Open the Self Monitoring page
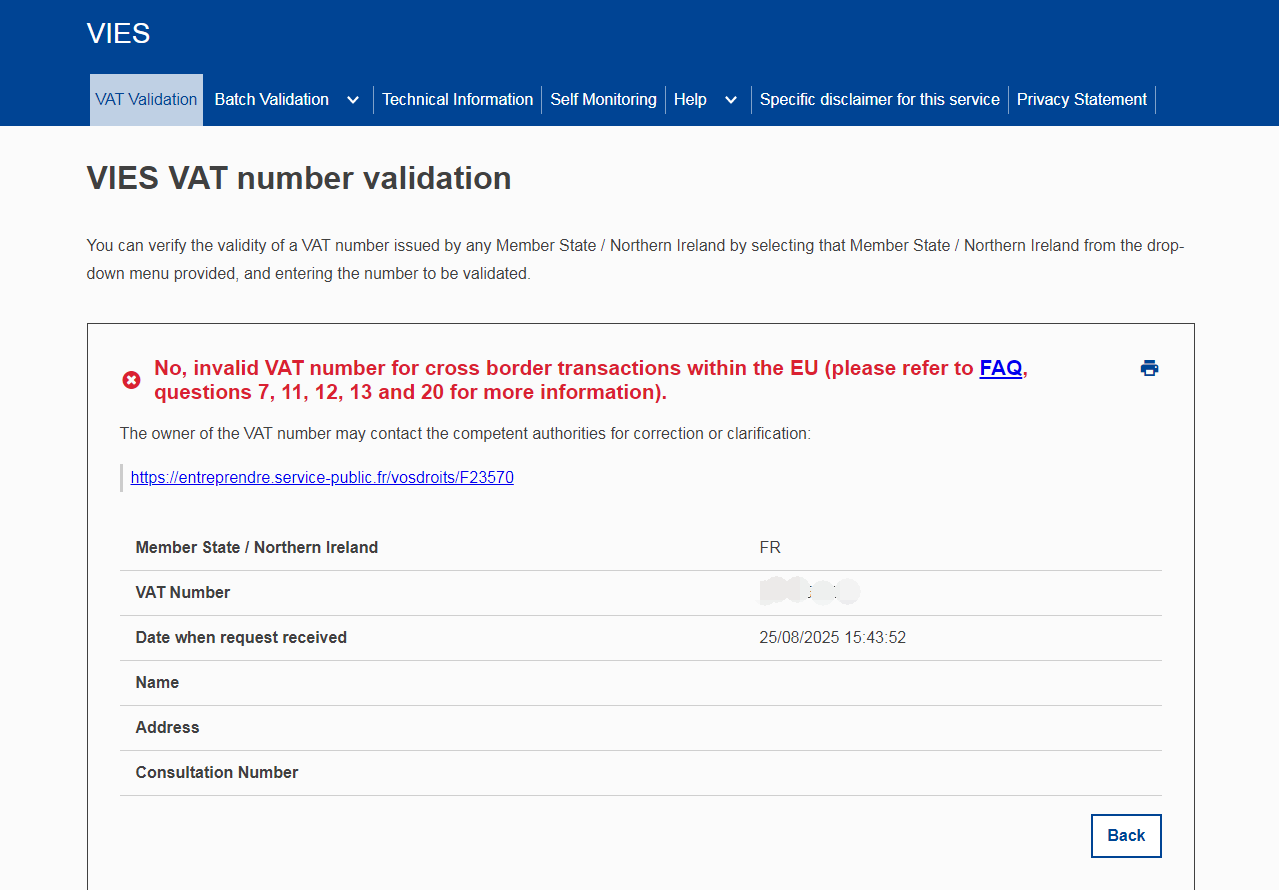Image resolution: width=1279 pixels, height=890 pixels. [603, 100]
